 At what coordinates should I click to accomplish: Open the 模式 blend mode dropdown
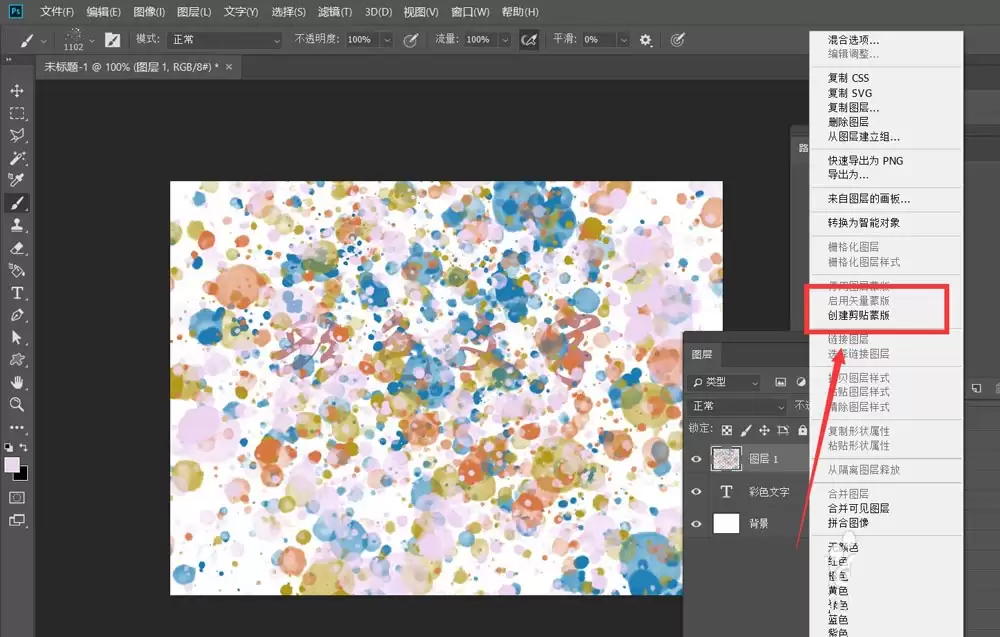[x=224, y=40]
